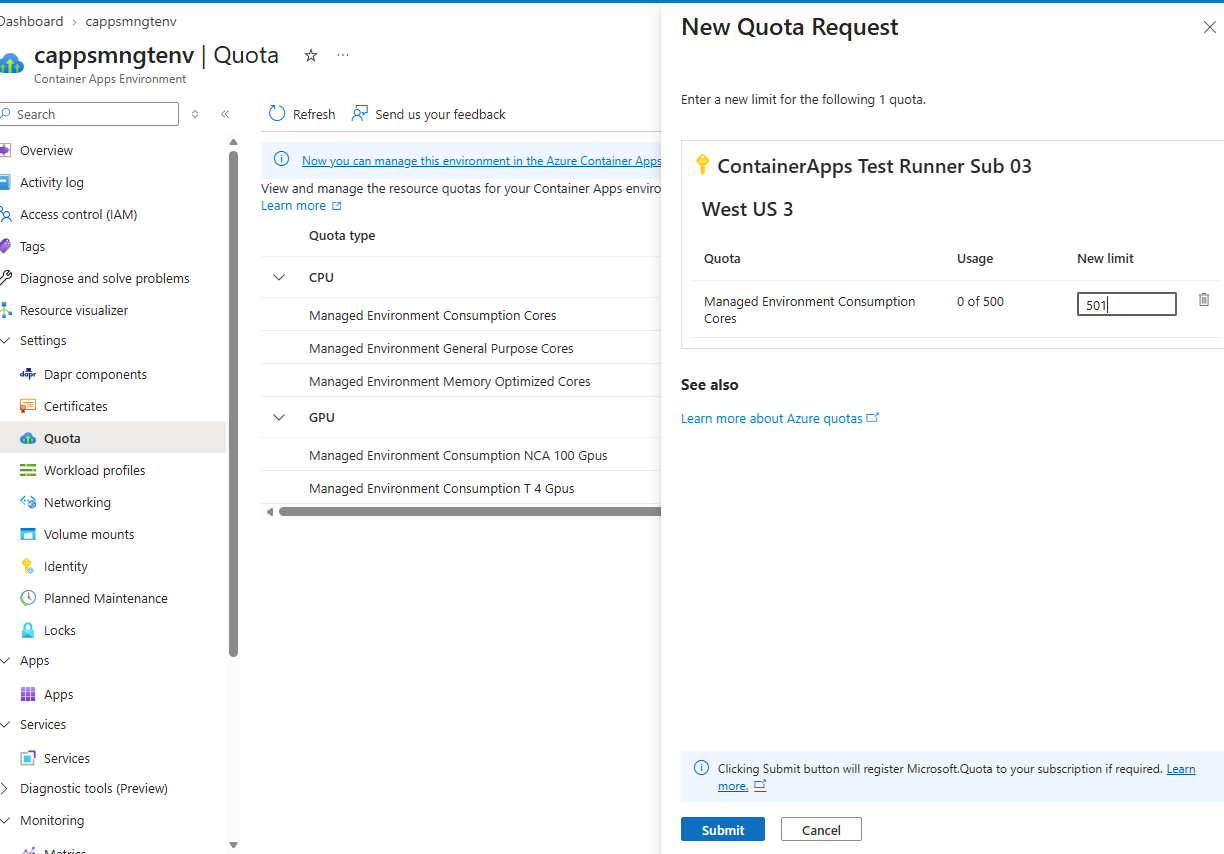Open the Apps grid icon
Viewport: 1224px width, 854px height.
click(x=28, y=694)
